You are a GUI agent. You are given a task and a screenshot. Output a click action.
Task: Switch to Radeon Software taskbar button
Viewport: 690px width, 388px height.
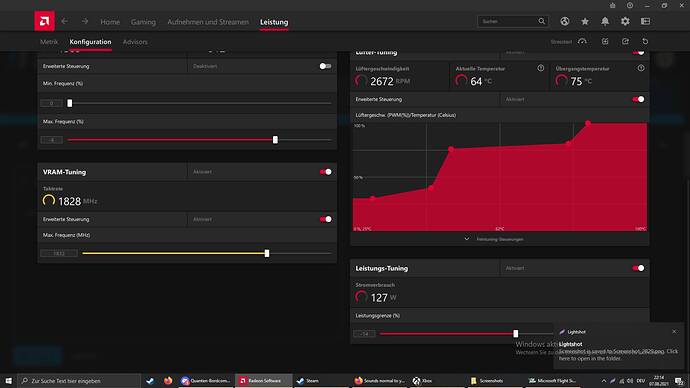[263, 381]
